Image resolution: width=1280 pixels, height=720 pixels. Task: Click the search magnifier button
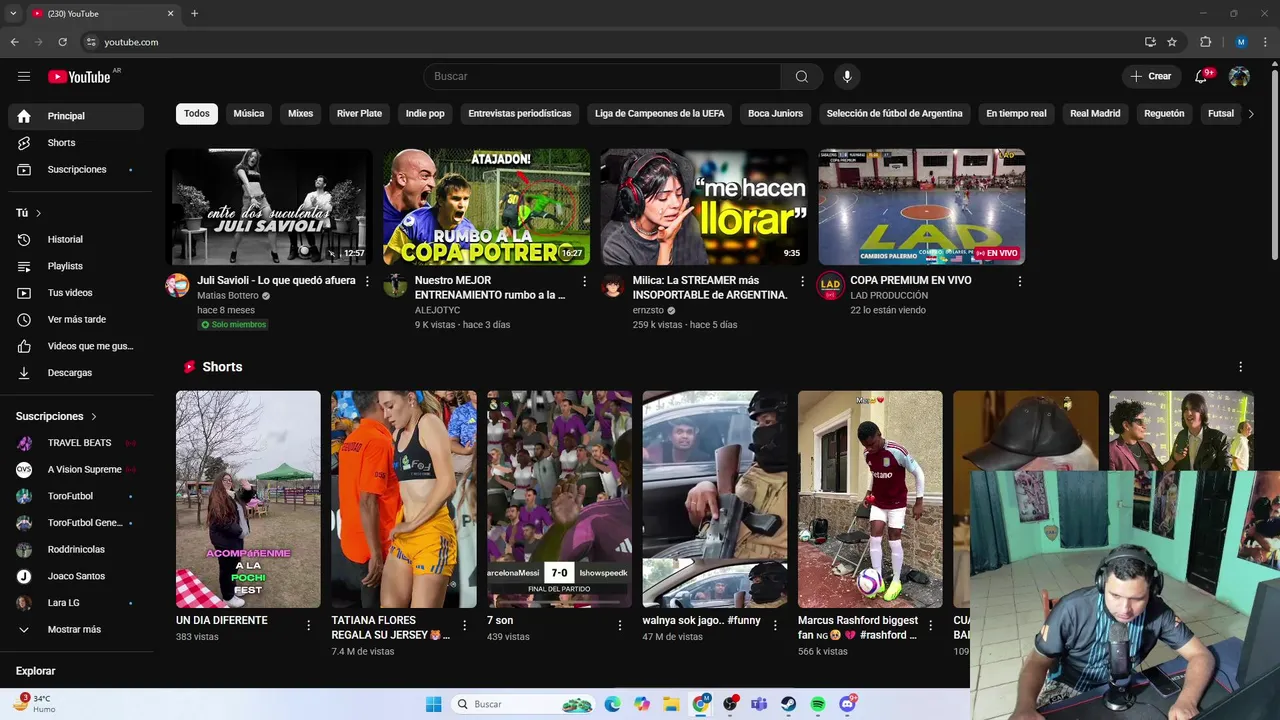pos(801,76)
